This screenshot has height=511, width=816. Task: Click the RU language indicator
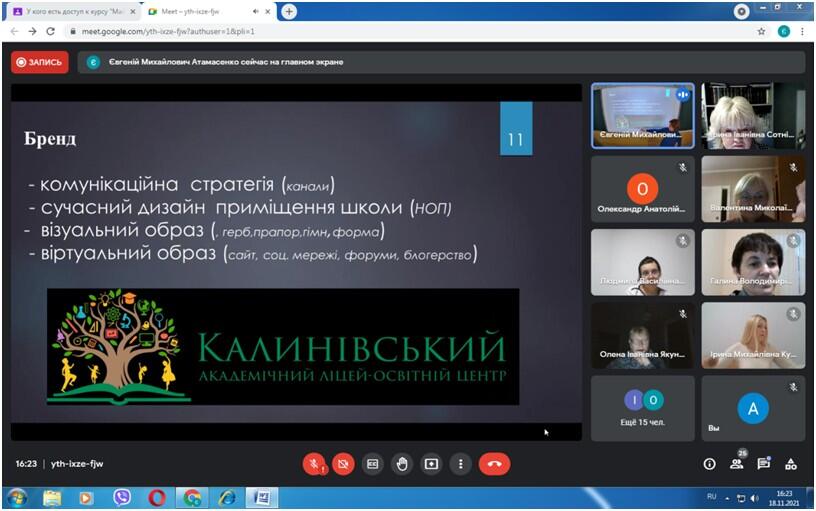click(711, 496)
